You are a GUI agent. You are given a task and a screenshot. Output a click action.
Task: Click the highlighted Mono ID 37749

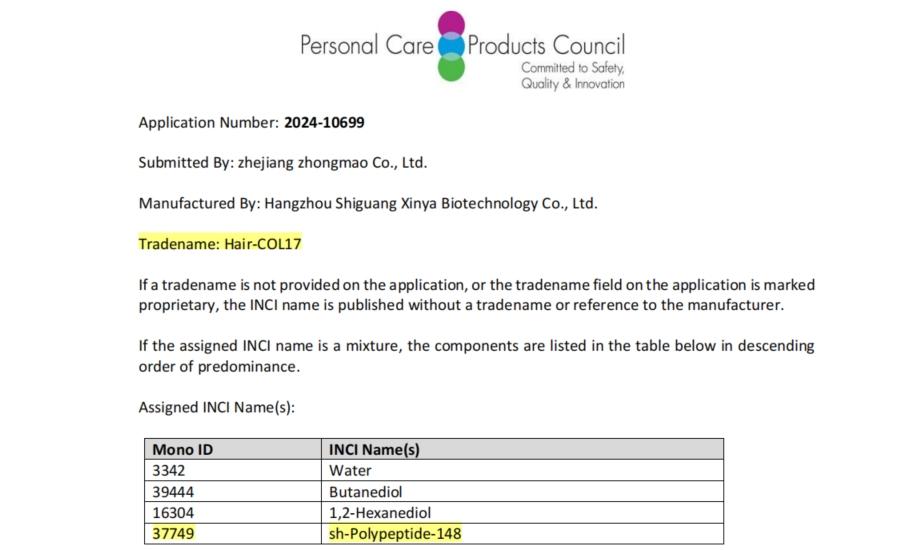tap(173, 533)
